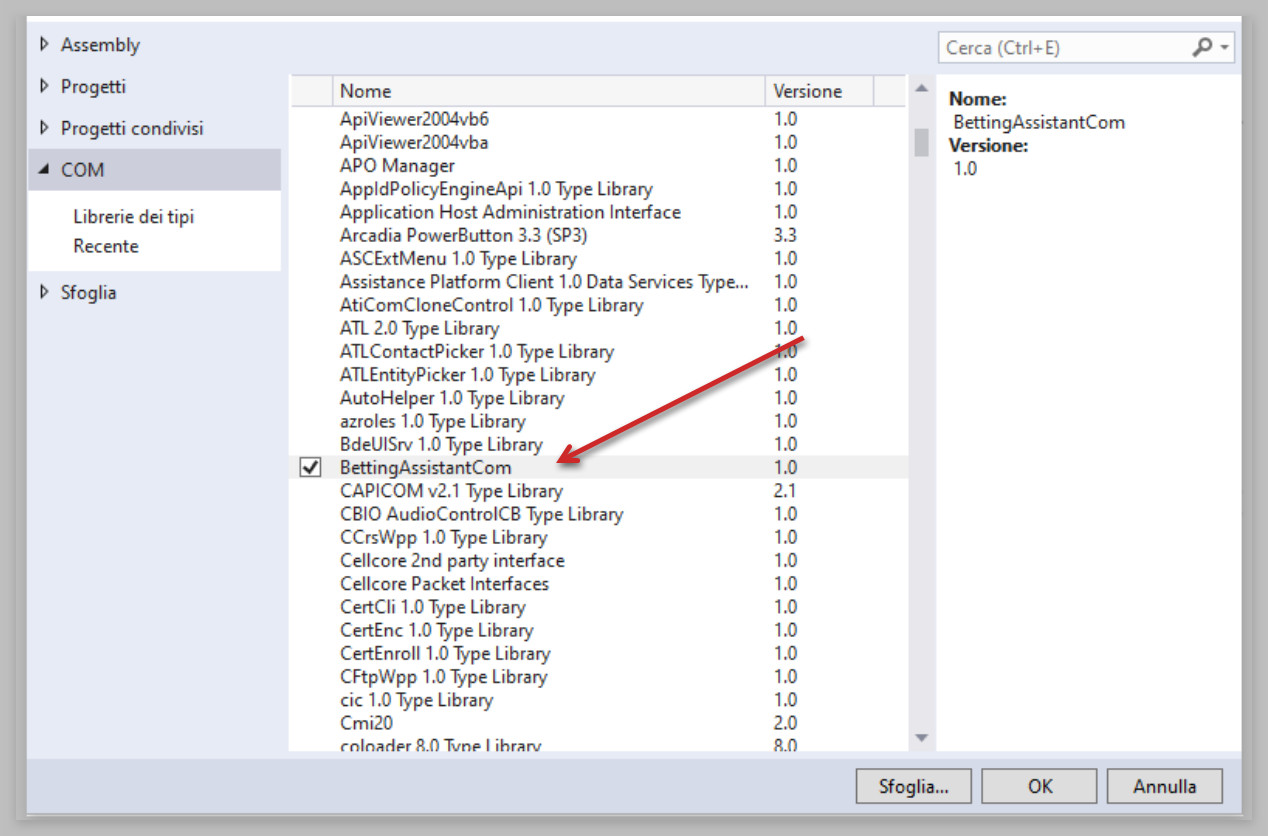Open the Recente subcategory

coord(106,246)
